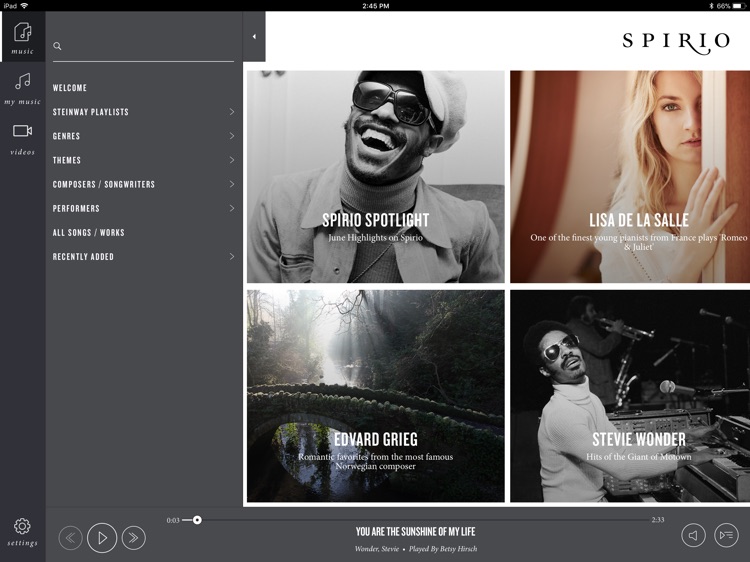Open Composers / Songwriters menu item
Screen dimensions: 750x562
click(143, 184)
